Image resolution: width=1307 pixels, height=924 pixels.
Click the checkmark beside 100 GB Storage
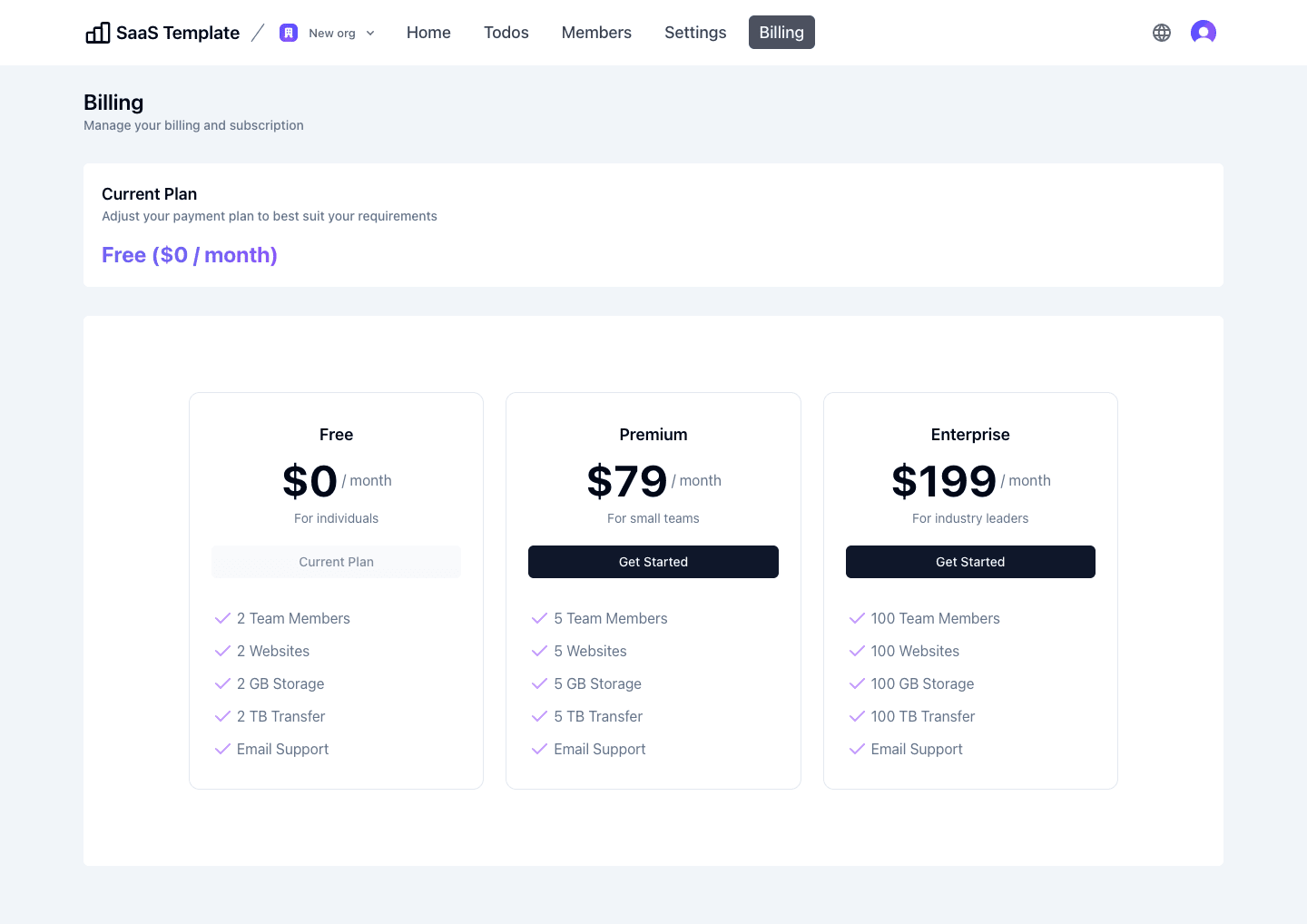(x=857, y=683)
